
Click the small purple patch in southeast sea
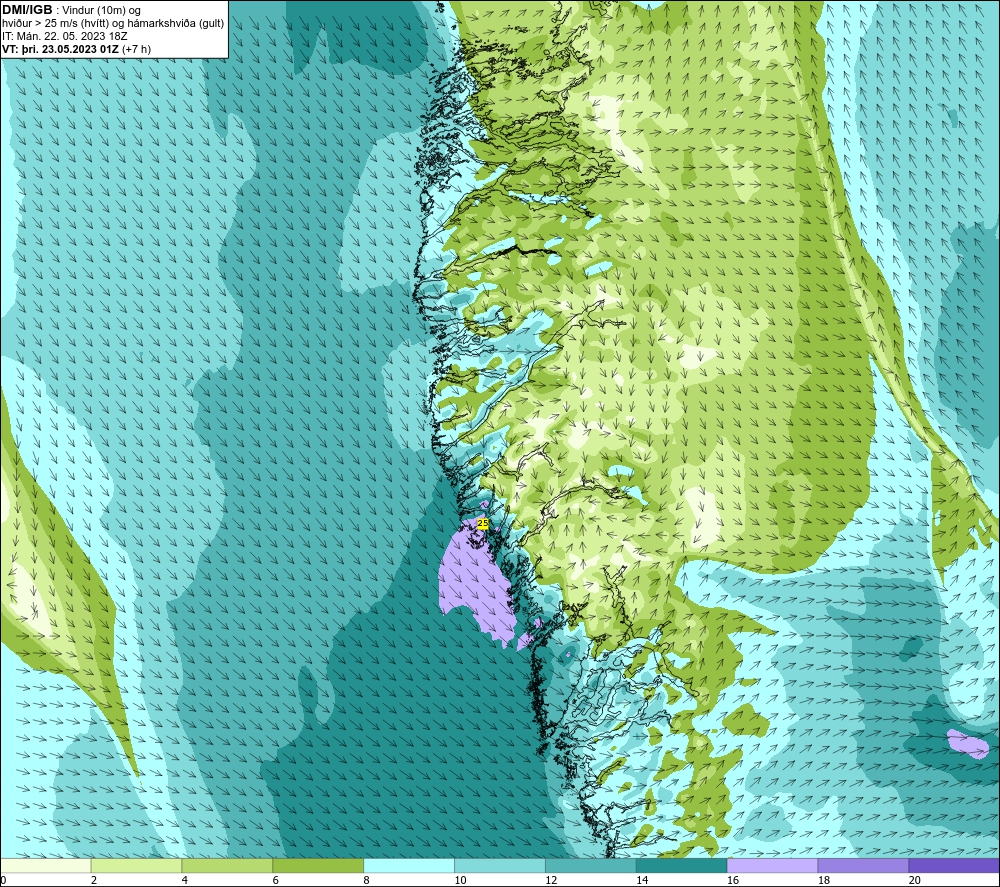(x=967, y=744)
